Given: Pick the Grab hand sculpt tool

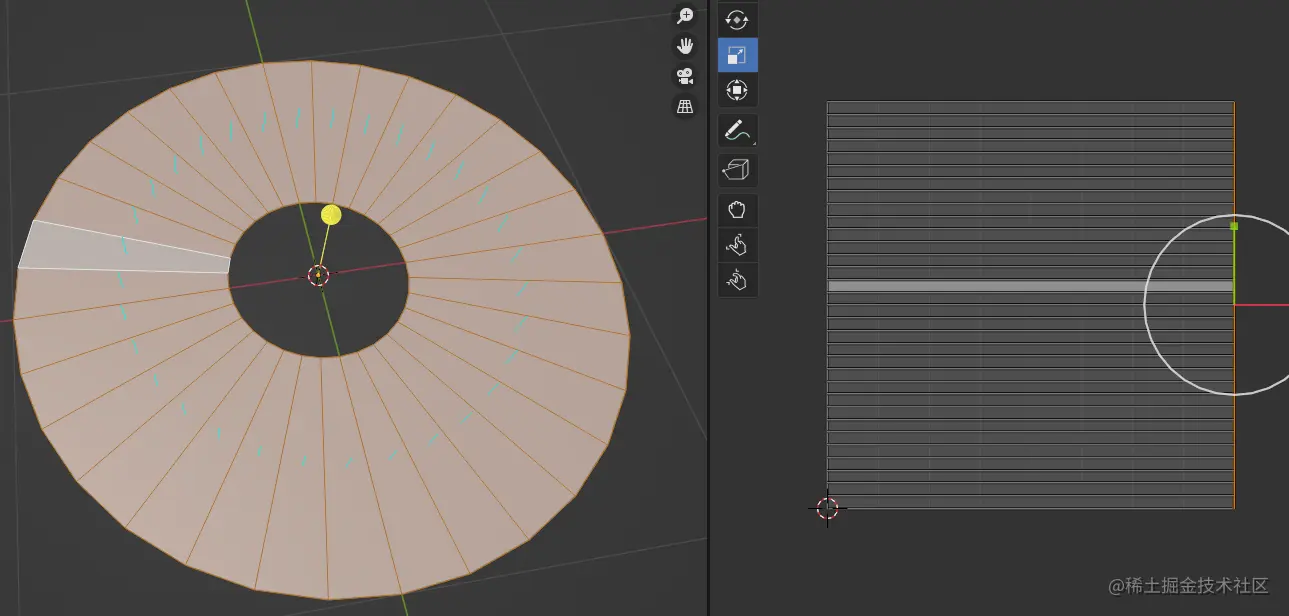Looking at the screenshot, I should pyautogui.click(x=737, y=210).
